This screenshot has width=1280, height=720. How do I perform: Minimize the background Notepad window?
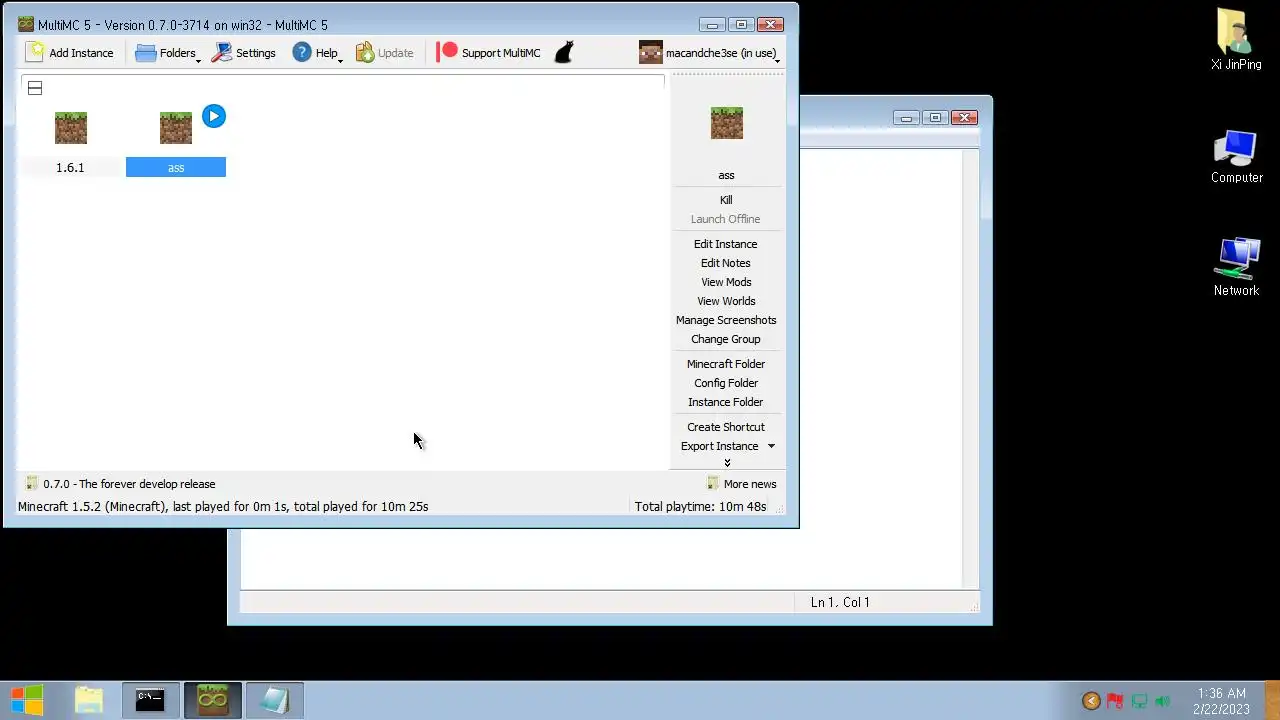[906, 118]
